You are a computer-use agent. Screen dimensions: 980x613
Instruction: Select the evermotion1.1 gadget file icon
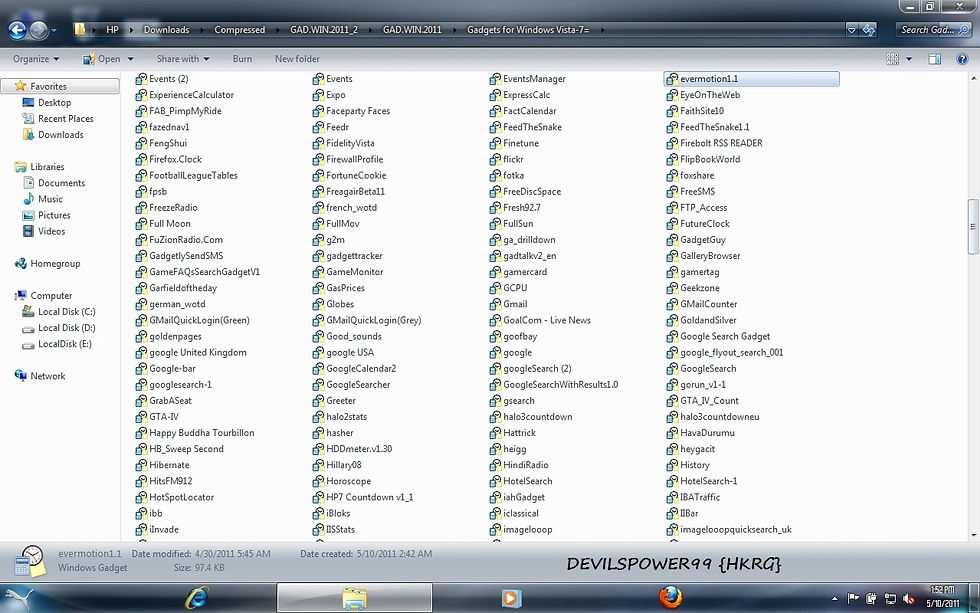click(x=672, y=79)
